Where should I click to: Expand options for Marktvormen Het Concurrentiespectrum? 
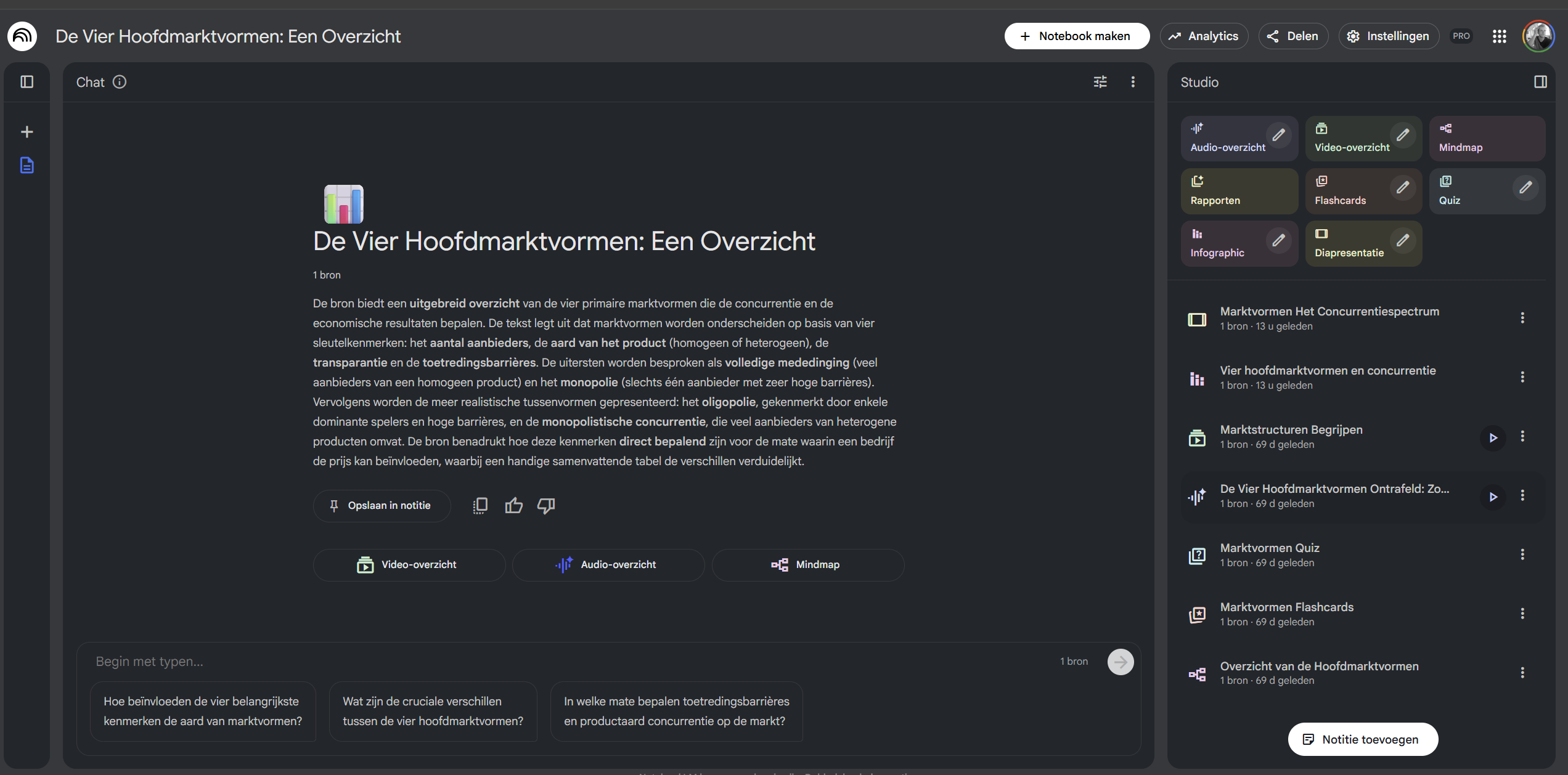[1522, 318]
